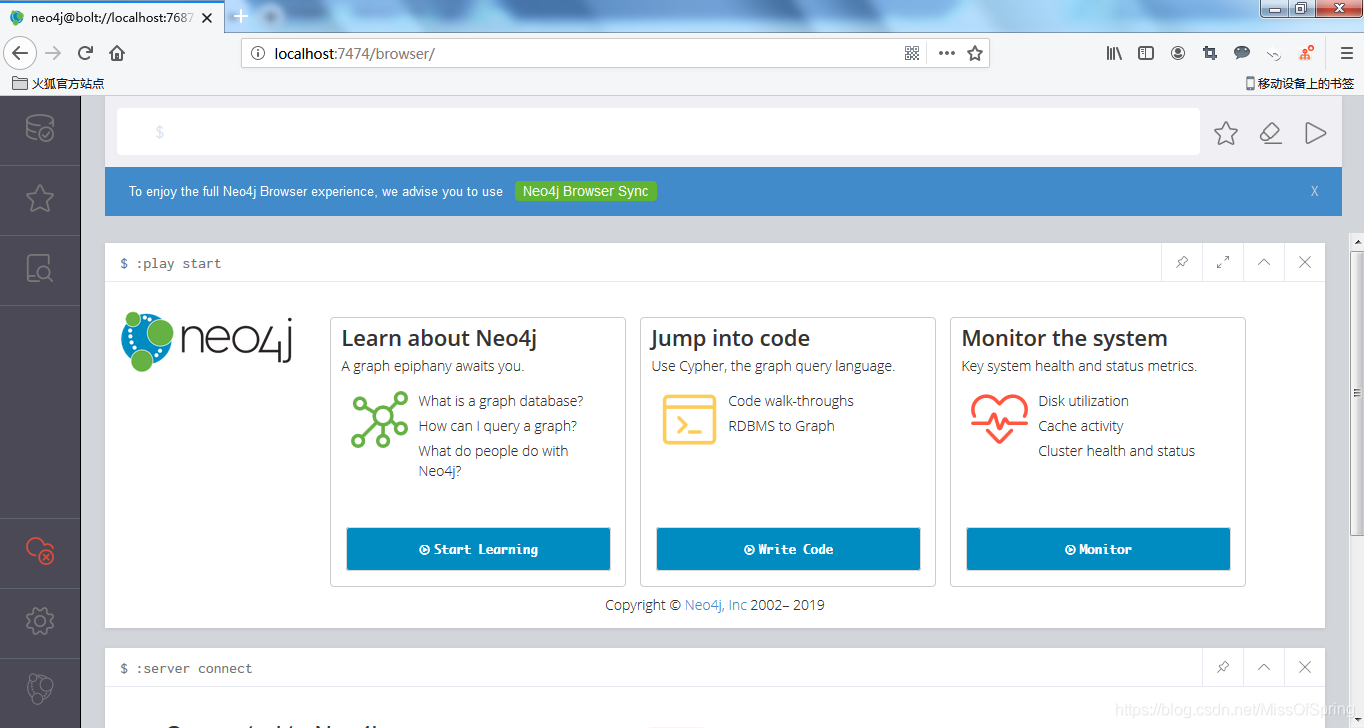Open the 火狐官方站点 bookmarks folder
1364x728 pixels.
(58, 84)
